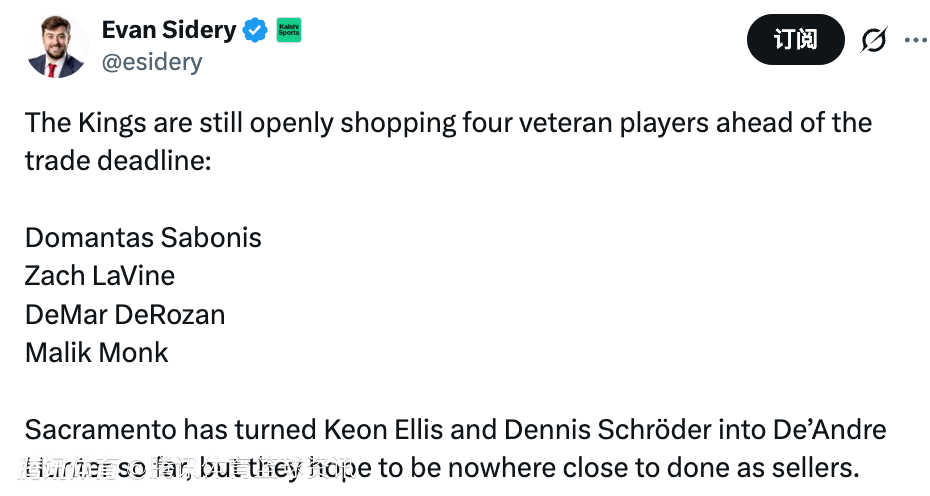Click the Grok icon next to subscribe
Viewport: 930px width, 496px height.
[873, 40]
